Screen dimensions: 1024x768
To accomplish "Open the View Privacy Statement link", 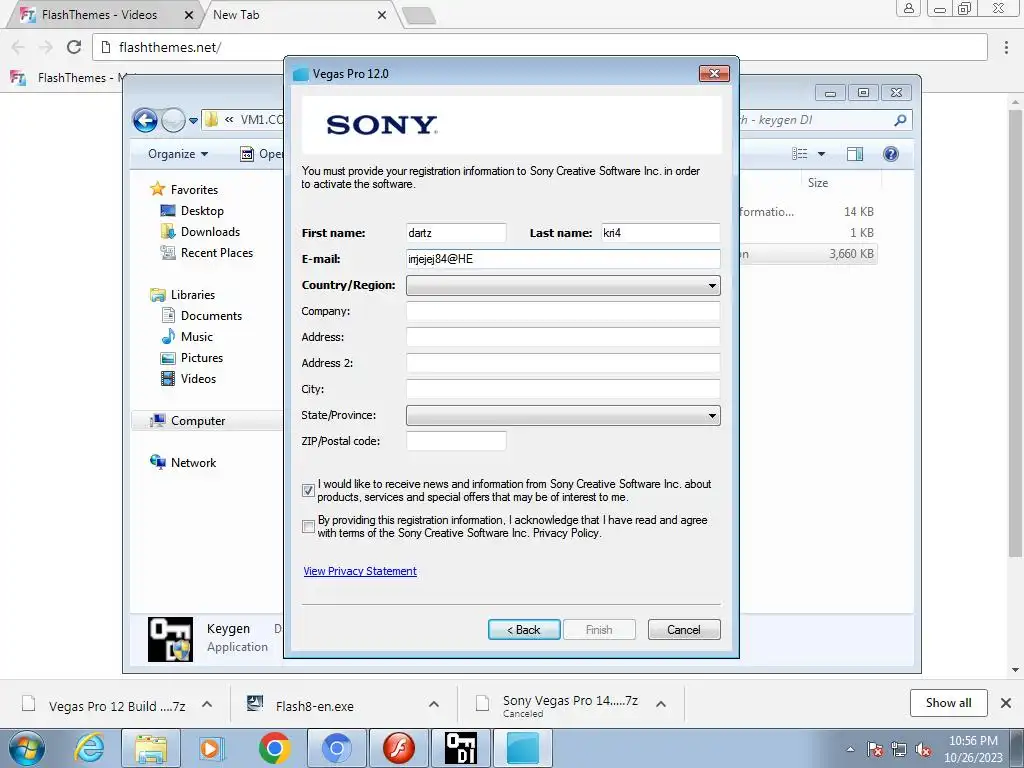I will point(360,571).
